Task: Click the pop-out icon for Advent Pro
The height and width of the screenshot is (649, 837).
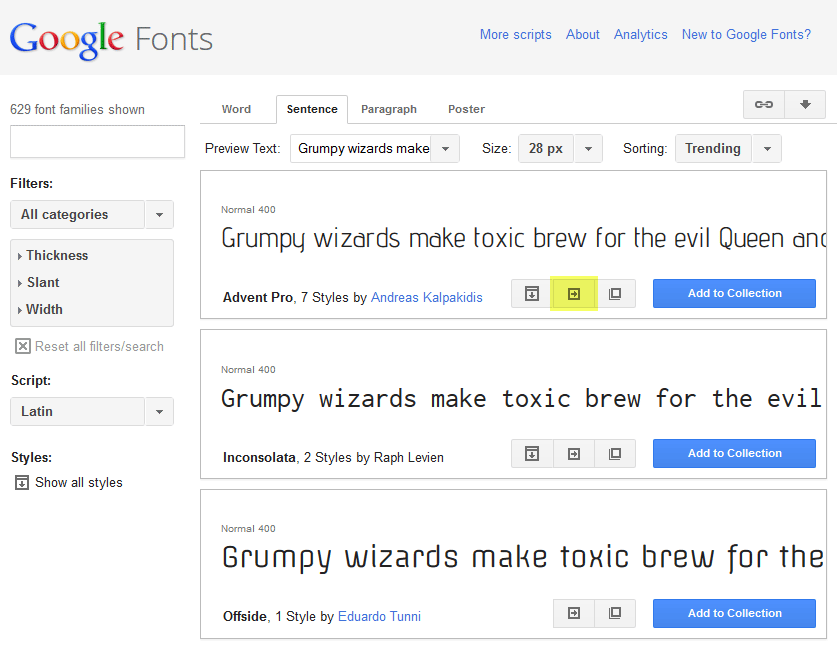Action: [615, 294]
